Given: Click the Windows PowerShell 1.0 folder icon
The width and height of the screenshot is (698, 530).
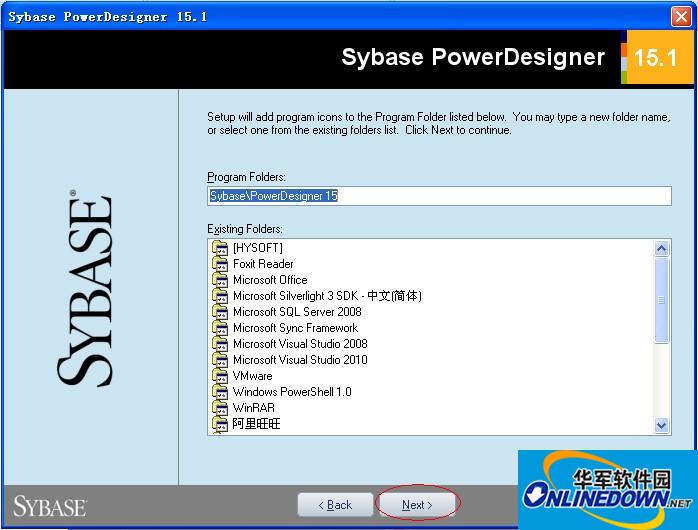Looking at the screenshot, I should pyautogui.click(x=220, y=392).
